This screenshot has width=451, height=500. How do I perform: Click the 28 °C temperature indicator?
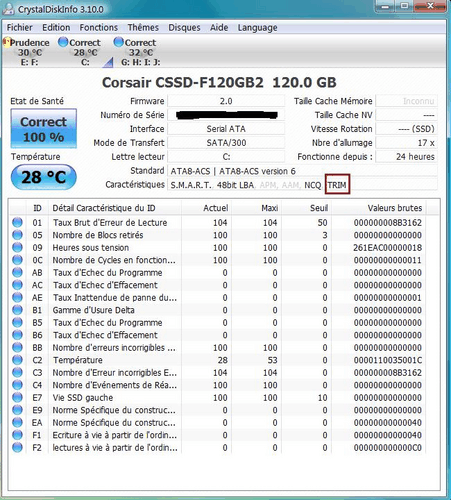pyautogui.click(x=44, y=177)
